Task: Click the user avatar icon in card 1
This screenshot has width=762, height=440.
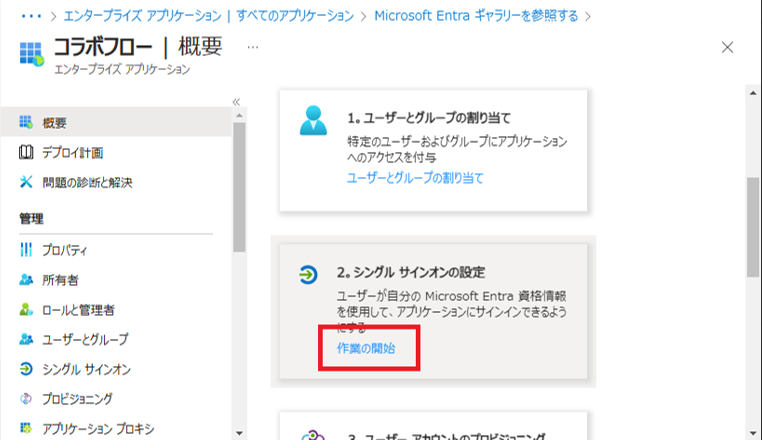Action: tap(313, 120)
